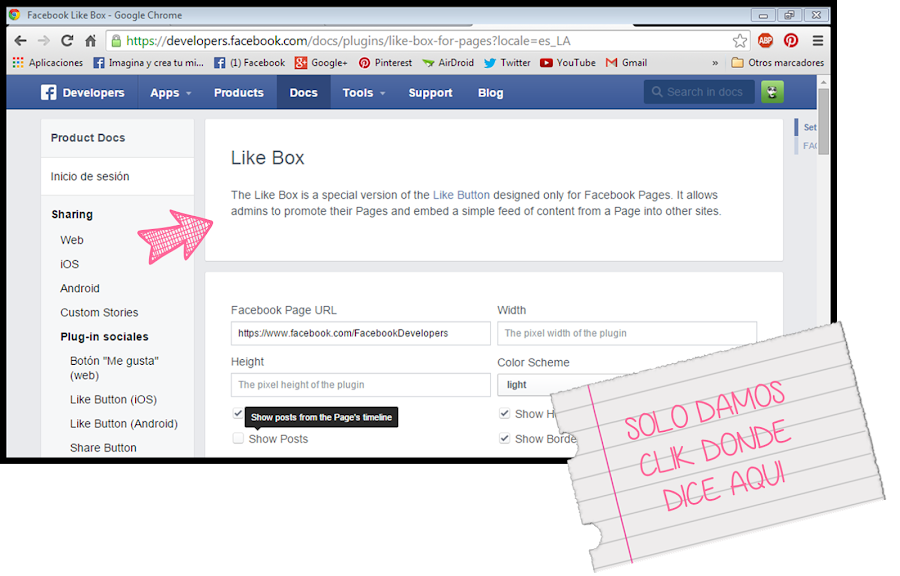Switch to Facebook Like Box tab
The image size is (900, 576).
click(x=104, y=15)
